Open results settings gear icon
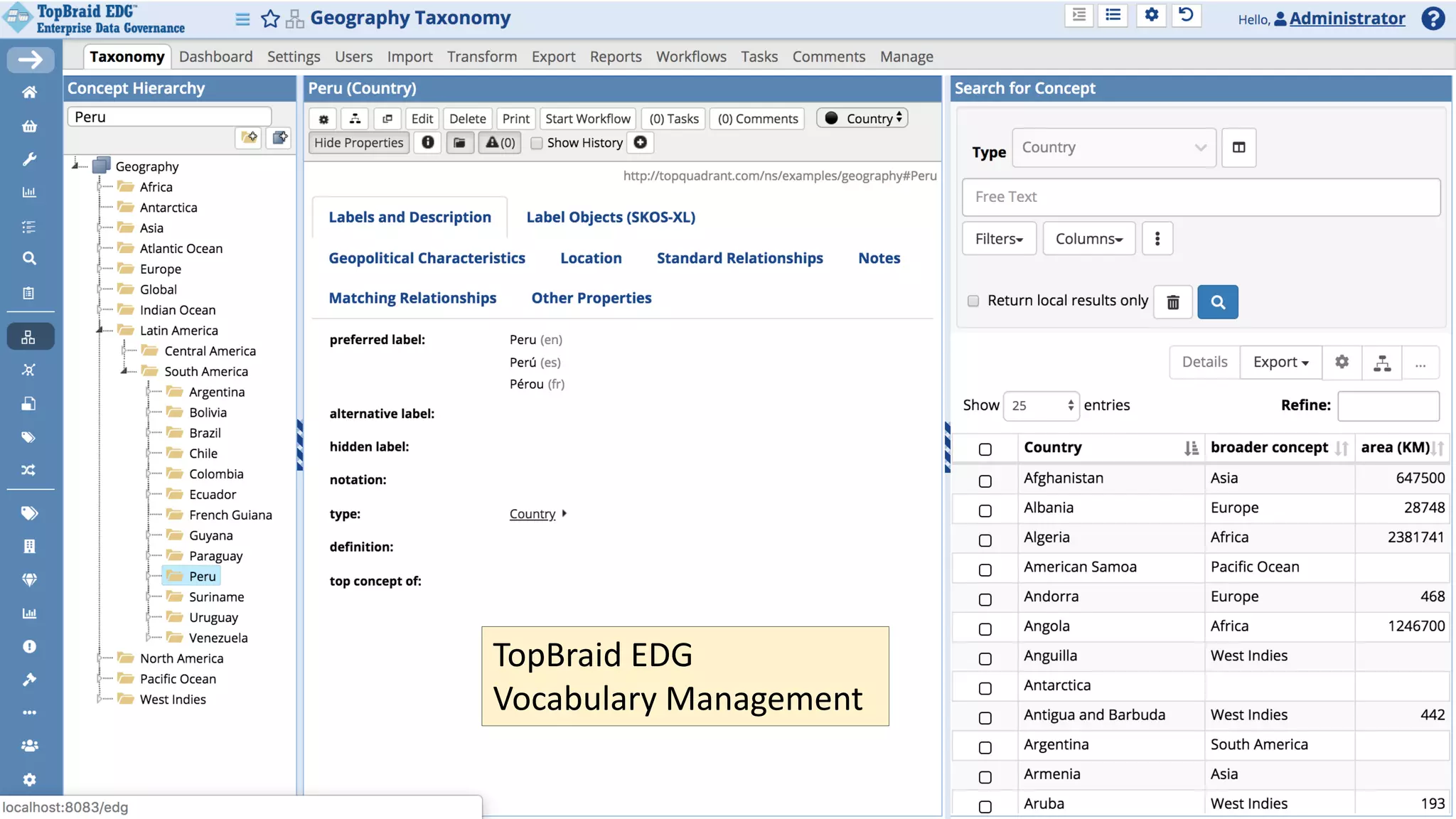This screenshot has height=819, width=1456. (x=1342, y=363)
